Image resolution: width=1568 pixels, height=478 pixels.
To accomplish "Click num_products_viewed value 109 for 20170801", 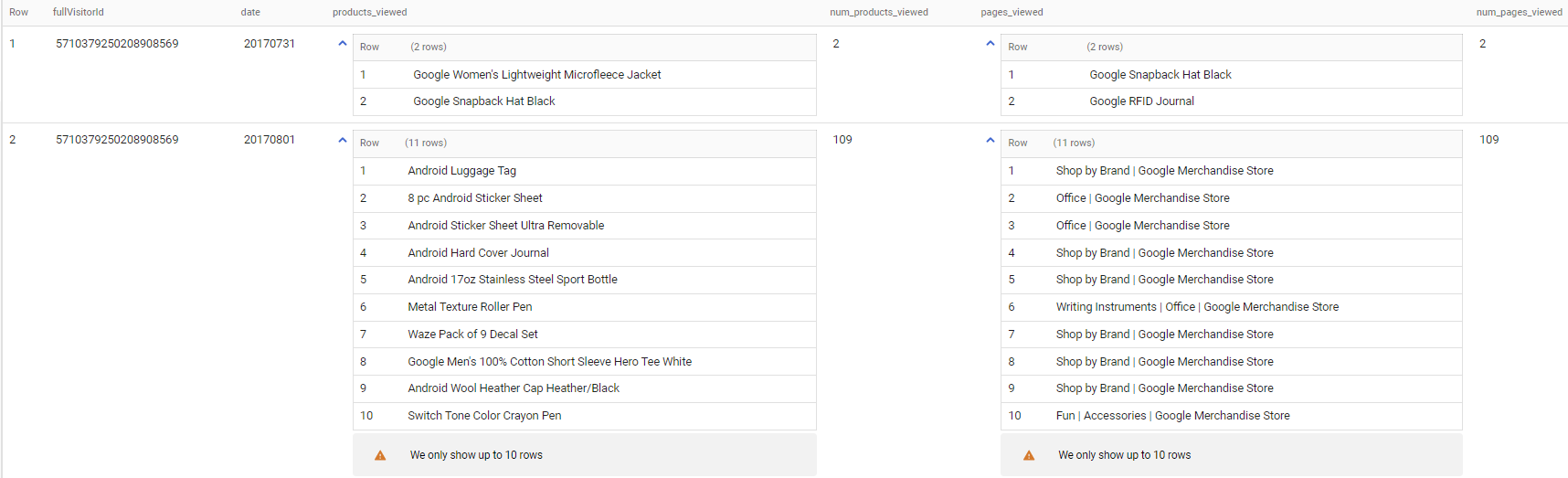I will pos(842,140).
